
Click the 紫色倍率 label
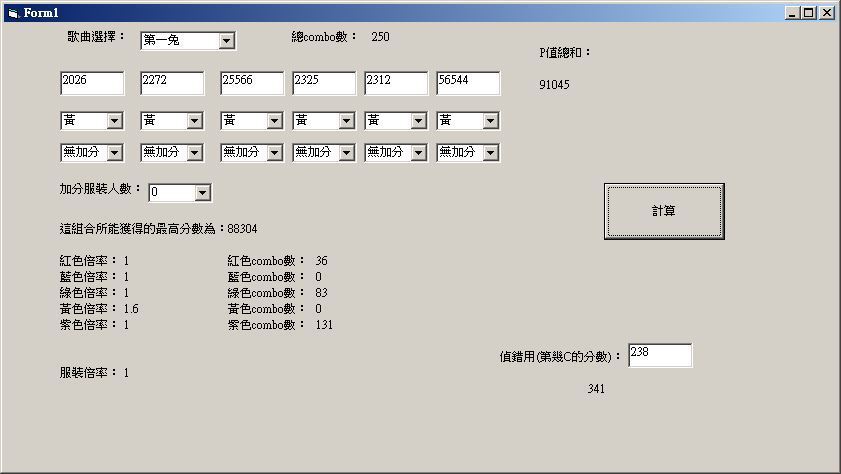88,325
